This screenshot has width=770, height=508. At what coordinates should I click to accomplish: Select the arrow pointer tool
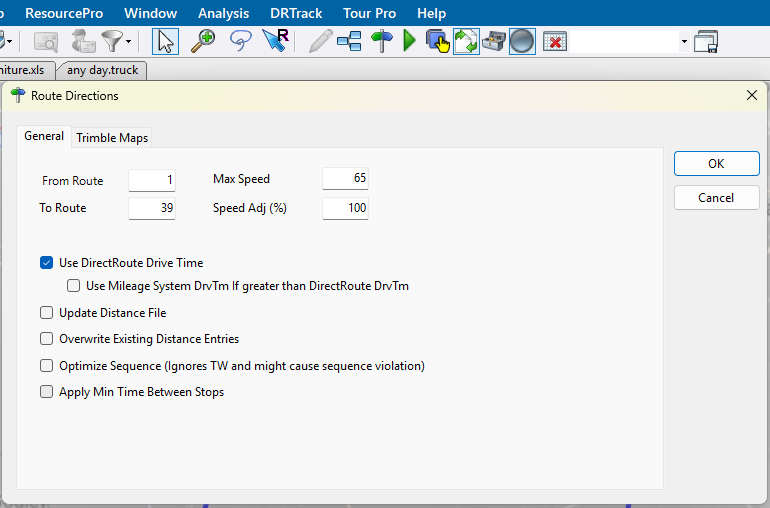(165, 41)
